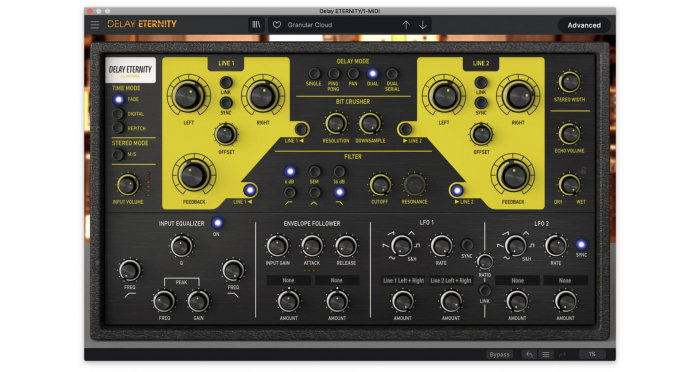This screenshot has width=700, height=372.
Task: Click the LFO Ratio knob
Action: tap(485, 262)
